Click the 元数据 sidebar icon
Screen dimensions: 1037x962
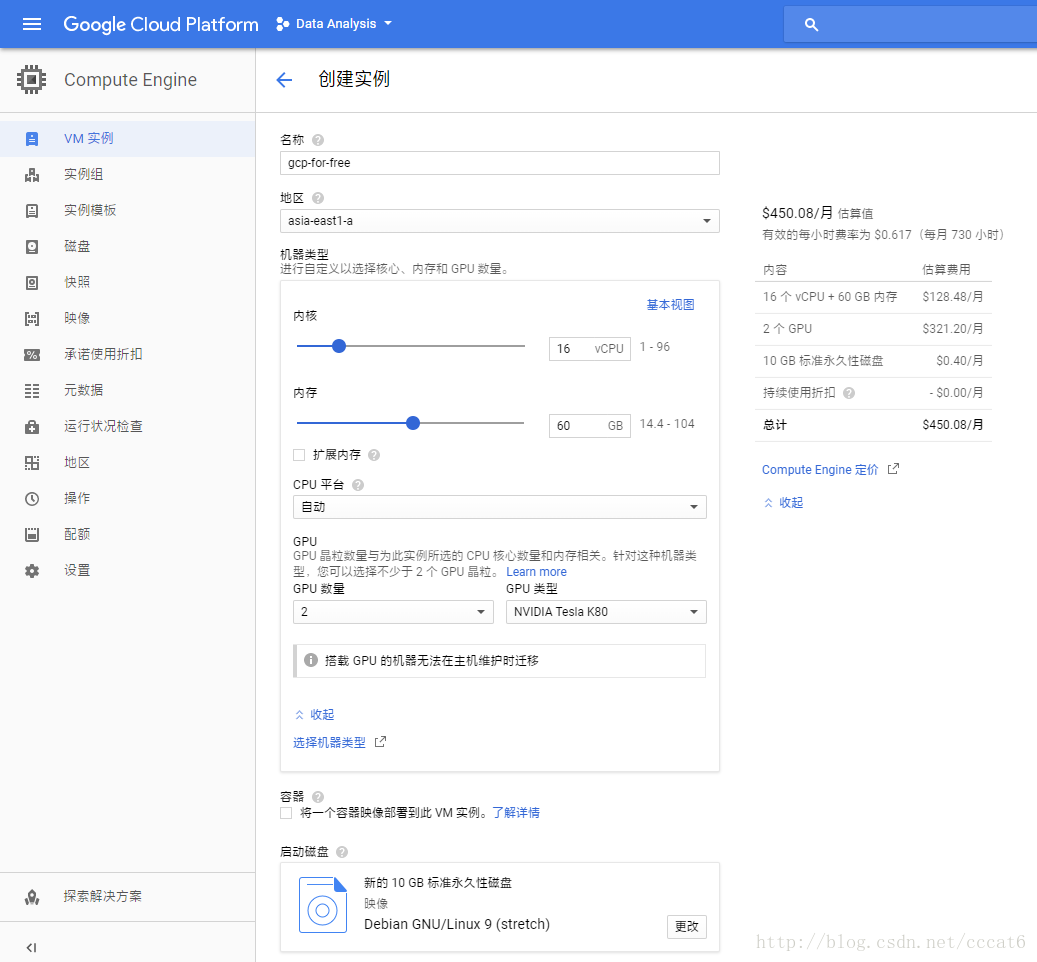point(32,391)
